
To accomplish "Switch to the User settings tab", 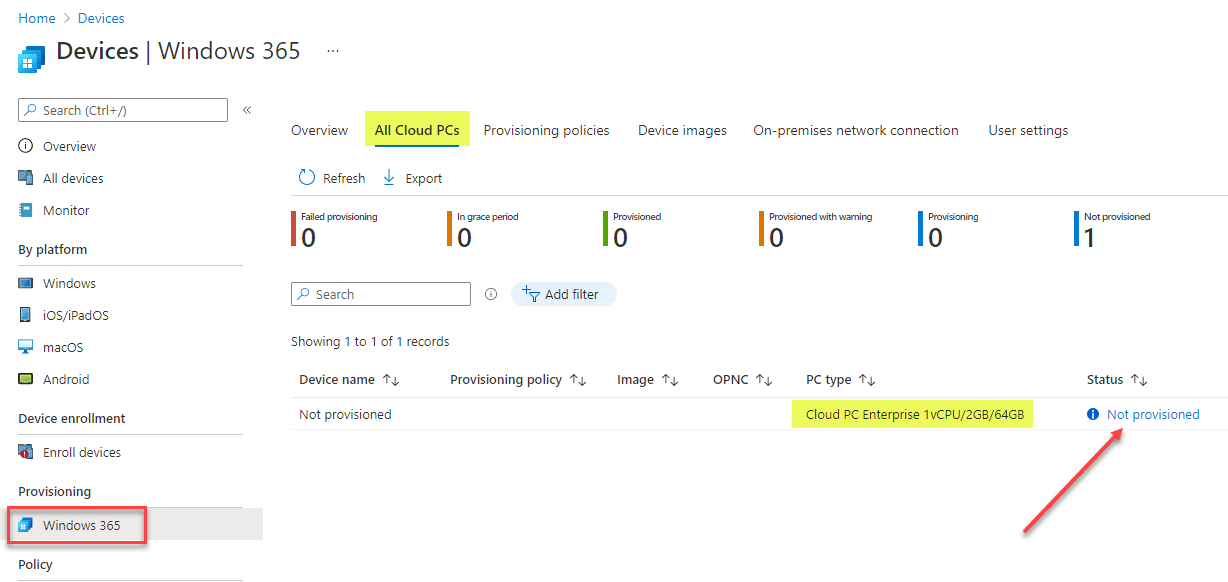I will [1027, 130].
